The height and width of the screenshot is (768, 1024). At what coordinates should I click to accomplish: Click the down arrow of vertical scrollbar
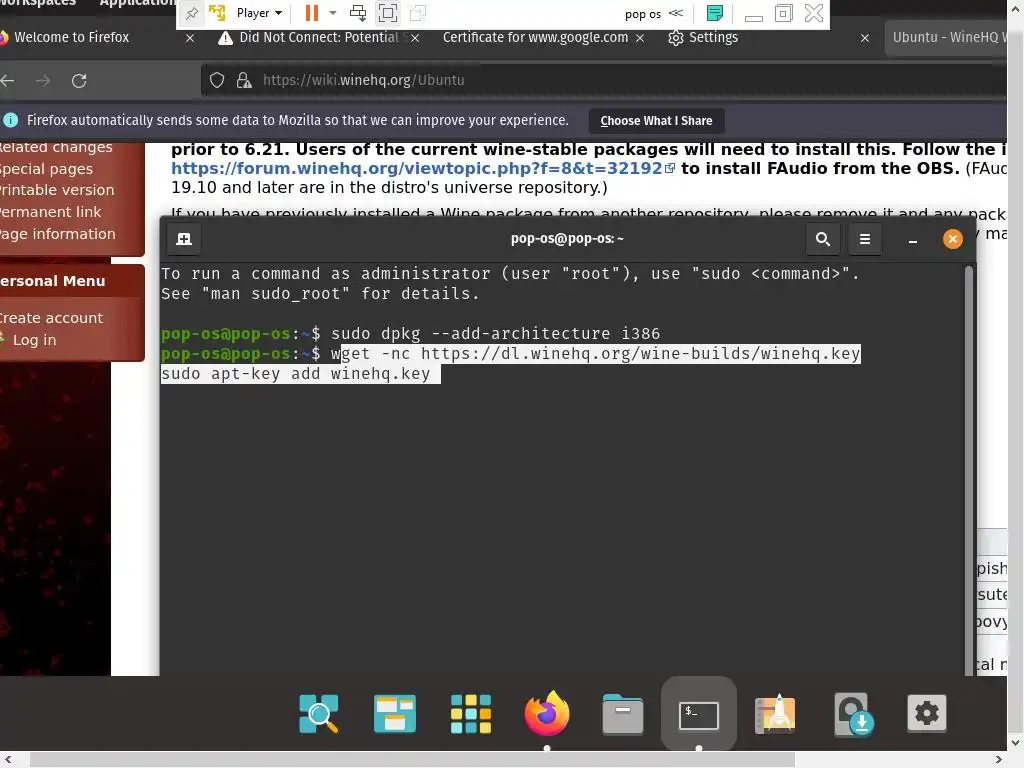pos(1016,743)
